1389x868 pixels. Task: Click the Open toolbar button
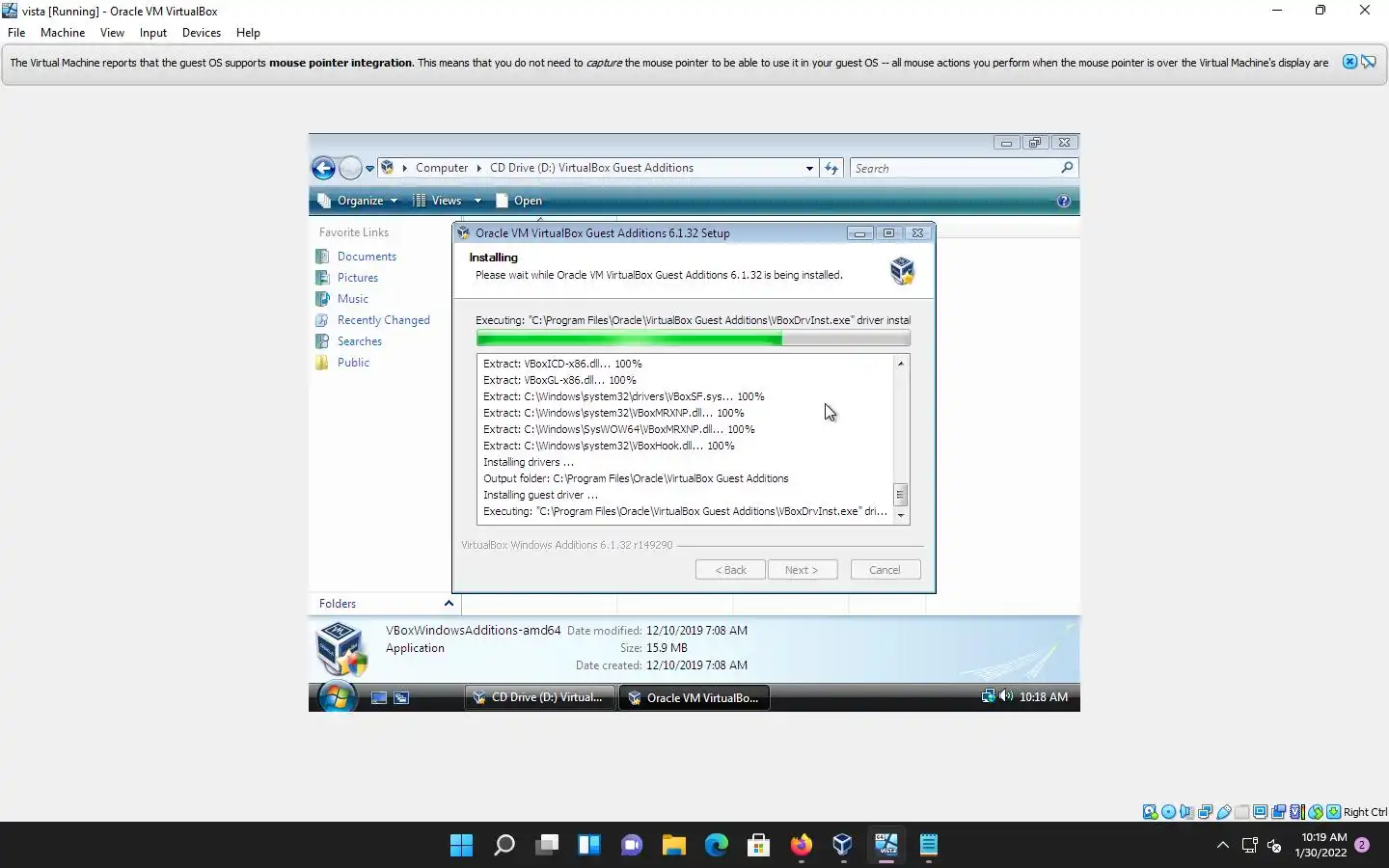point(519,201)
